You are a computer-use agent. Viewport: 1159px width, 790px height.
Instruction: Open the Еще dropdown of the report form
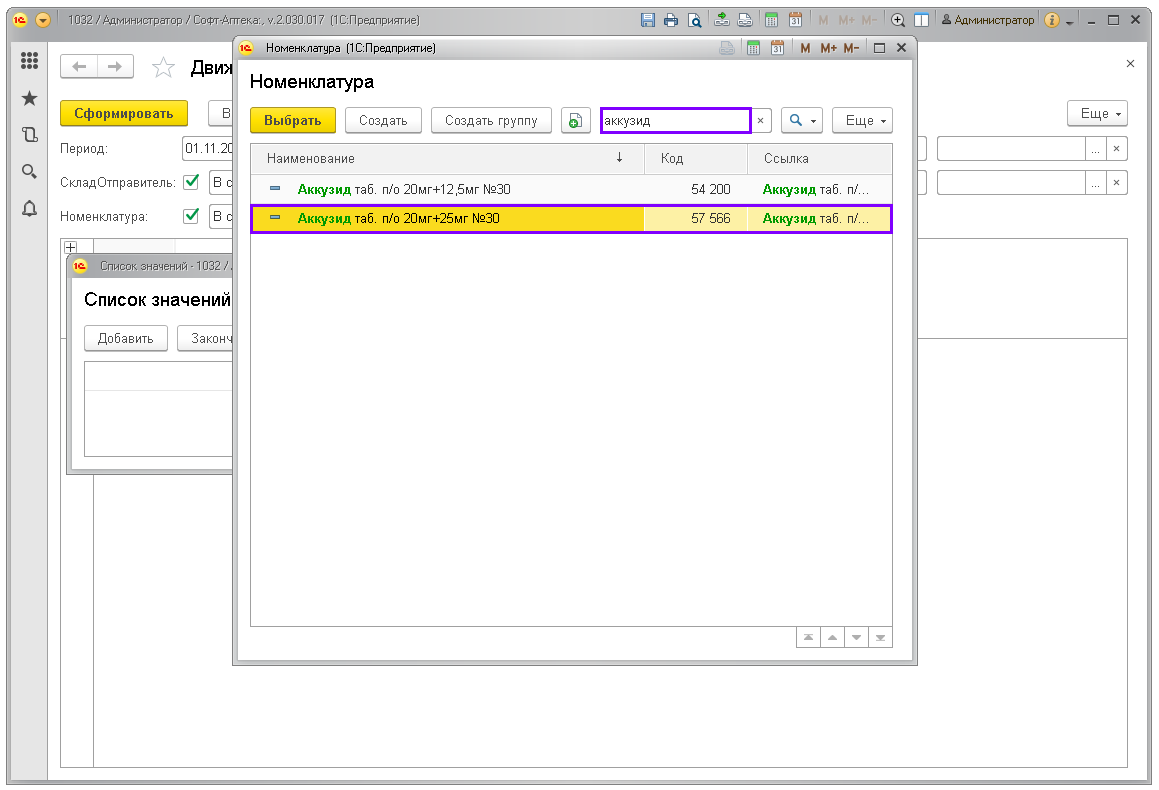[1097, 114]
